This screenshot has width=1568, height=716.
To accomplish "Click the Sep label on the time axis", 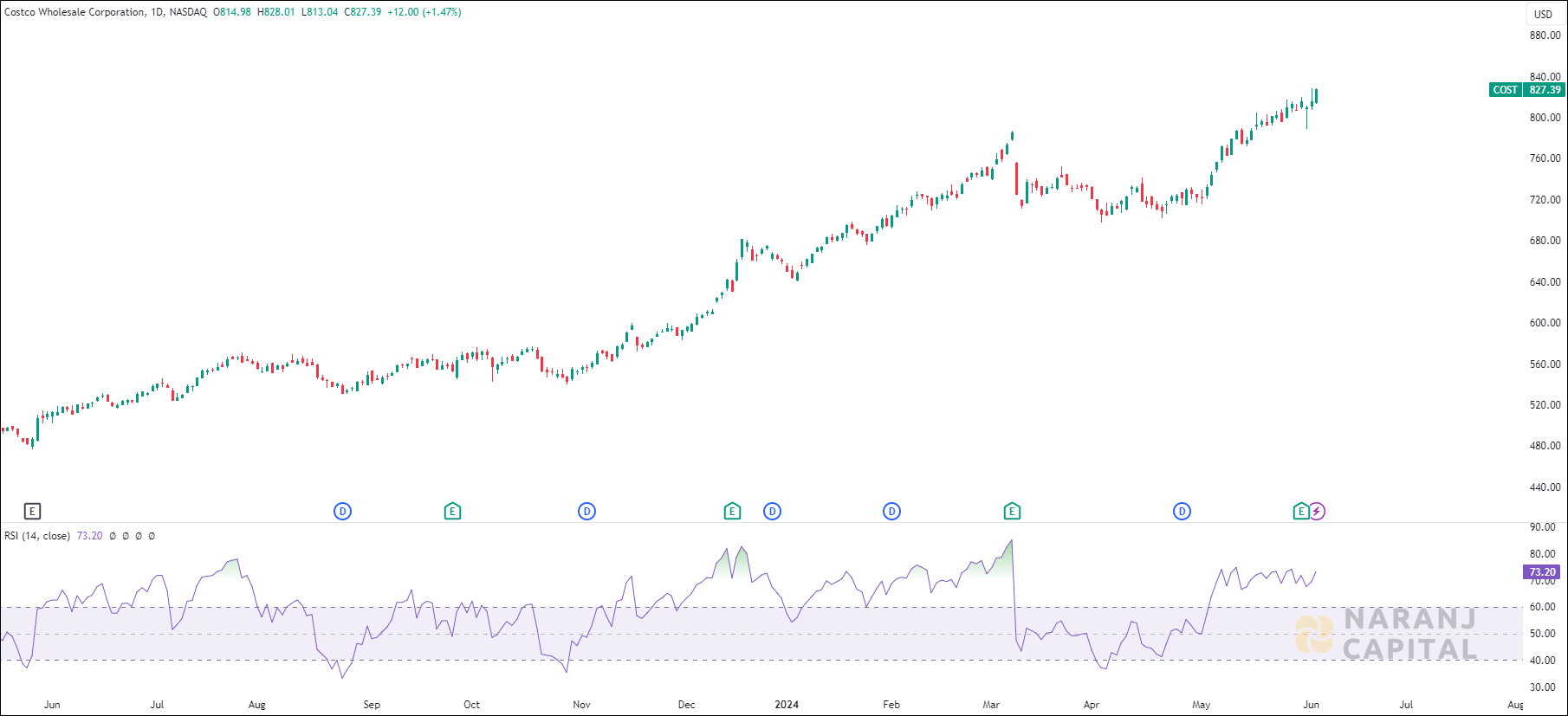I will 372,705.
